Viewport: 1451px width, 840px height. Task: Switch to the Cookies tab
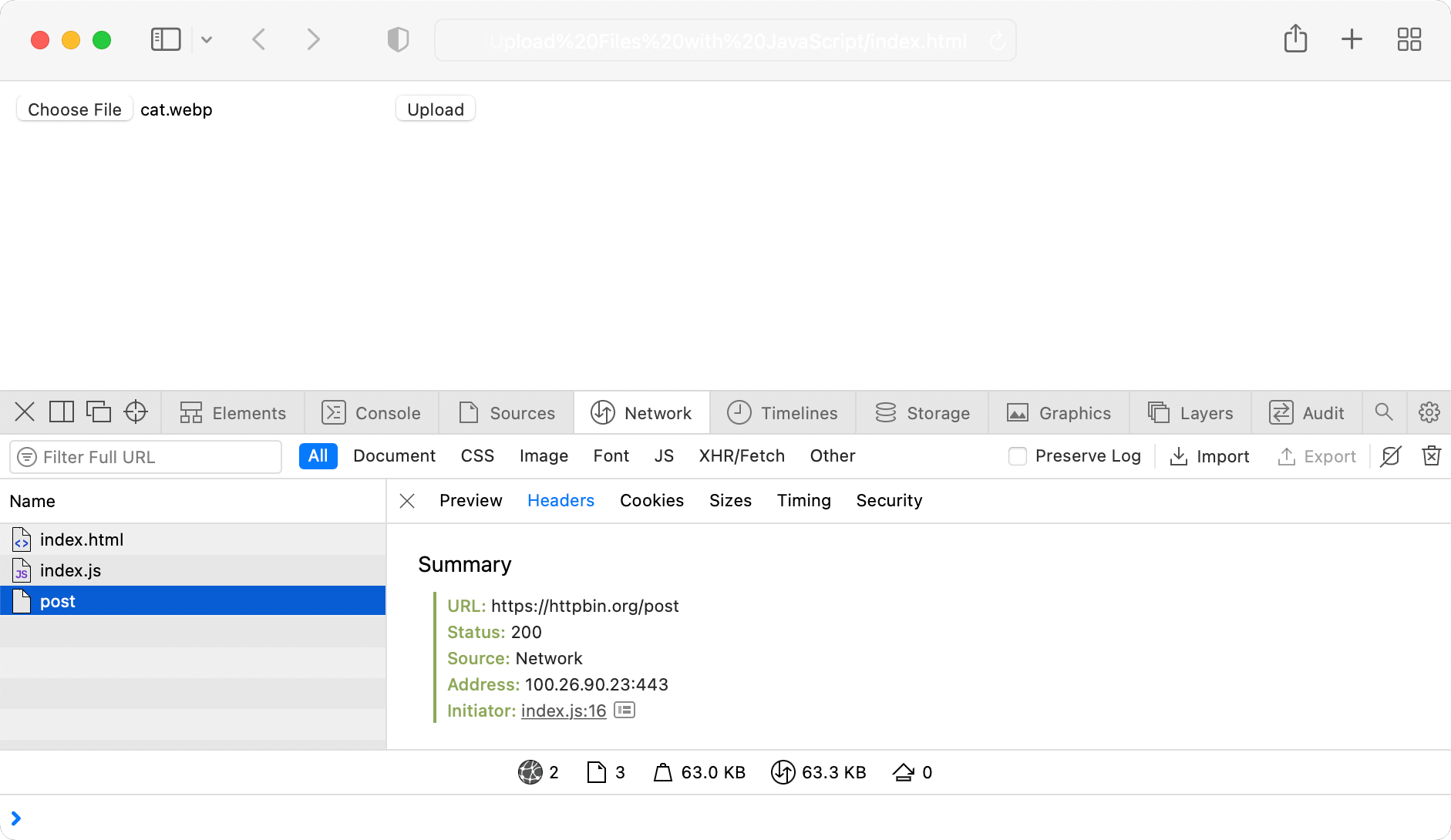click(651, 500)
